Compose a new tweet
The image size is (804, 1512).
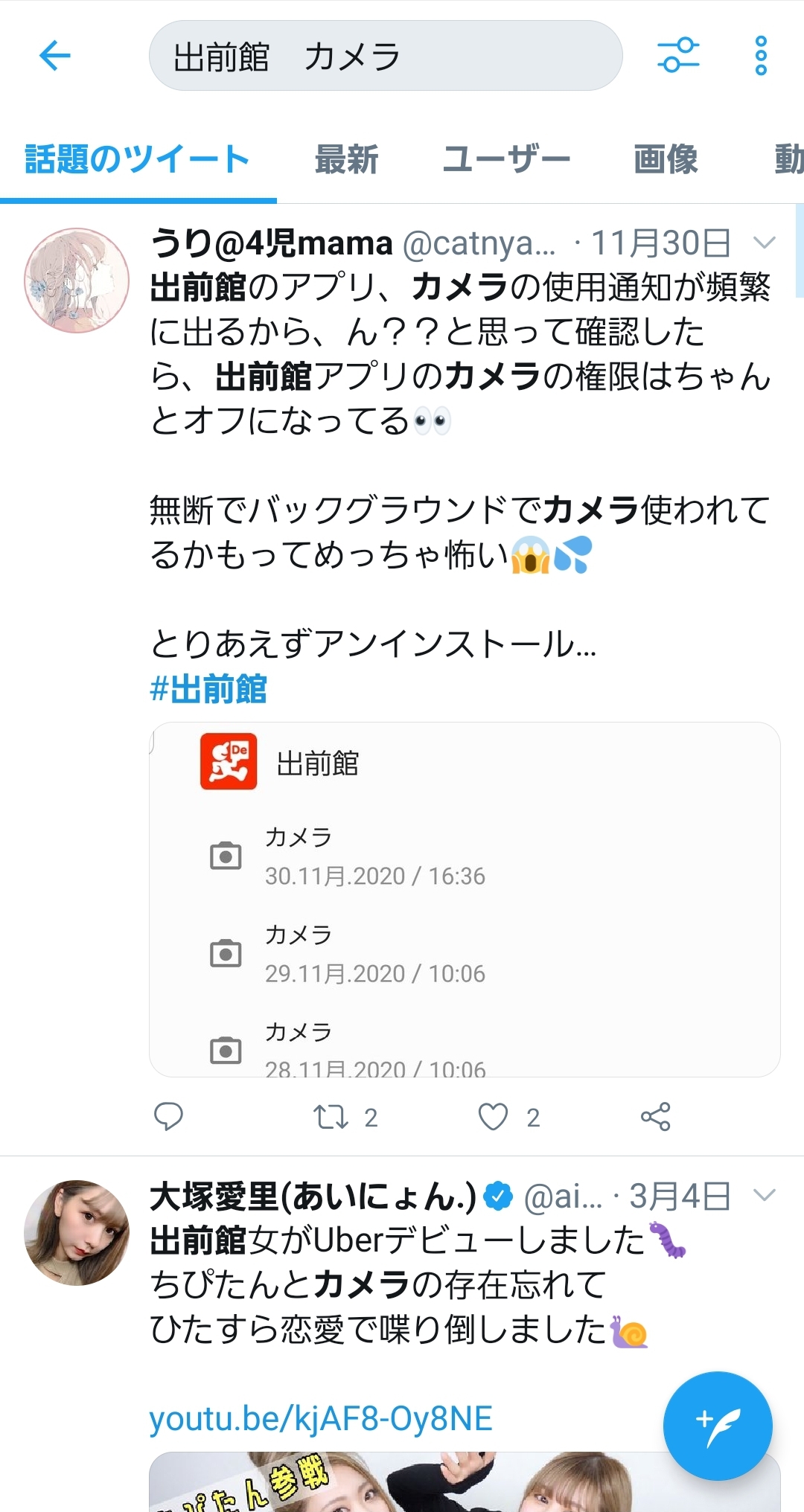click(x=717, y=1425)
